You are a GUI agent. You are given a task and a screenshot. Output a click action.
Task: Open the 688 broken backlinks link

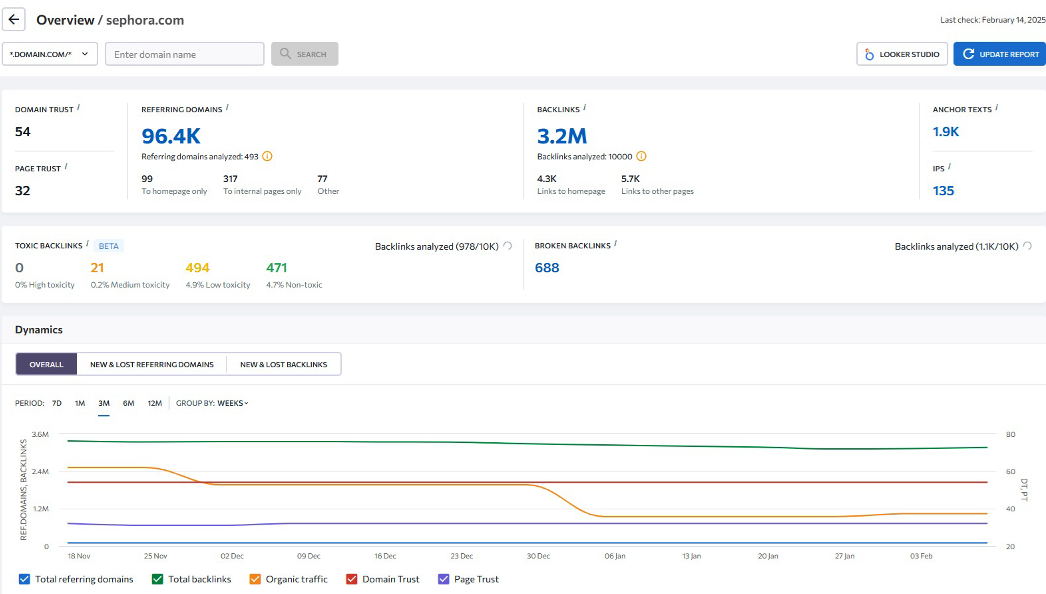pos(547,268)
